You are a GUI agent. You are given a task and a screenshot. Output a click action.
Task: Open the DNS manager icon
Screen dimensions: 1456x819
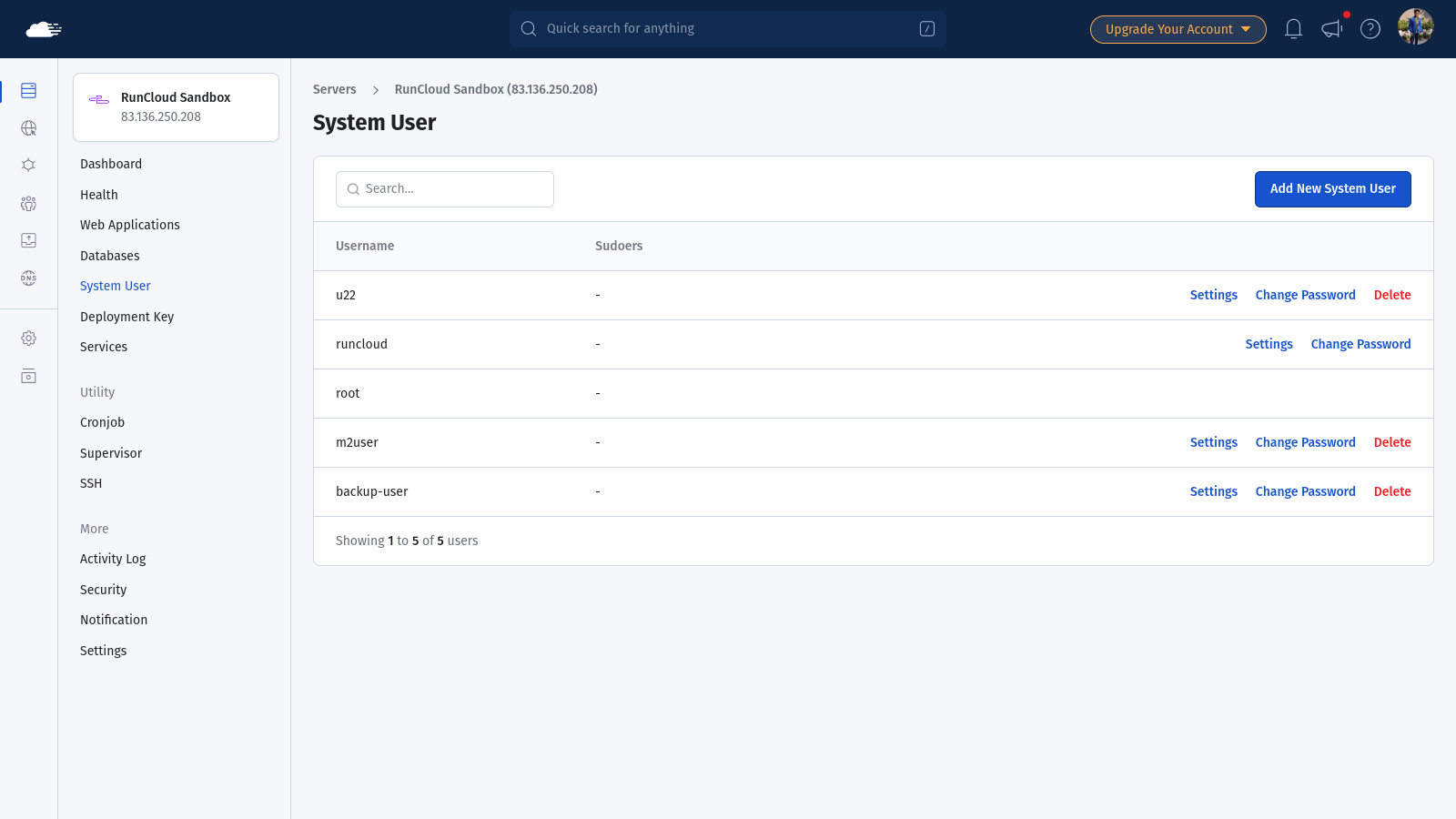point(28,278)
